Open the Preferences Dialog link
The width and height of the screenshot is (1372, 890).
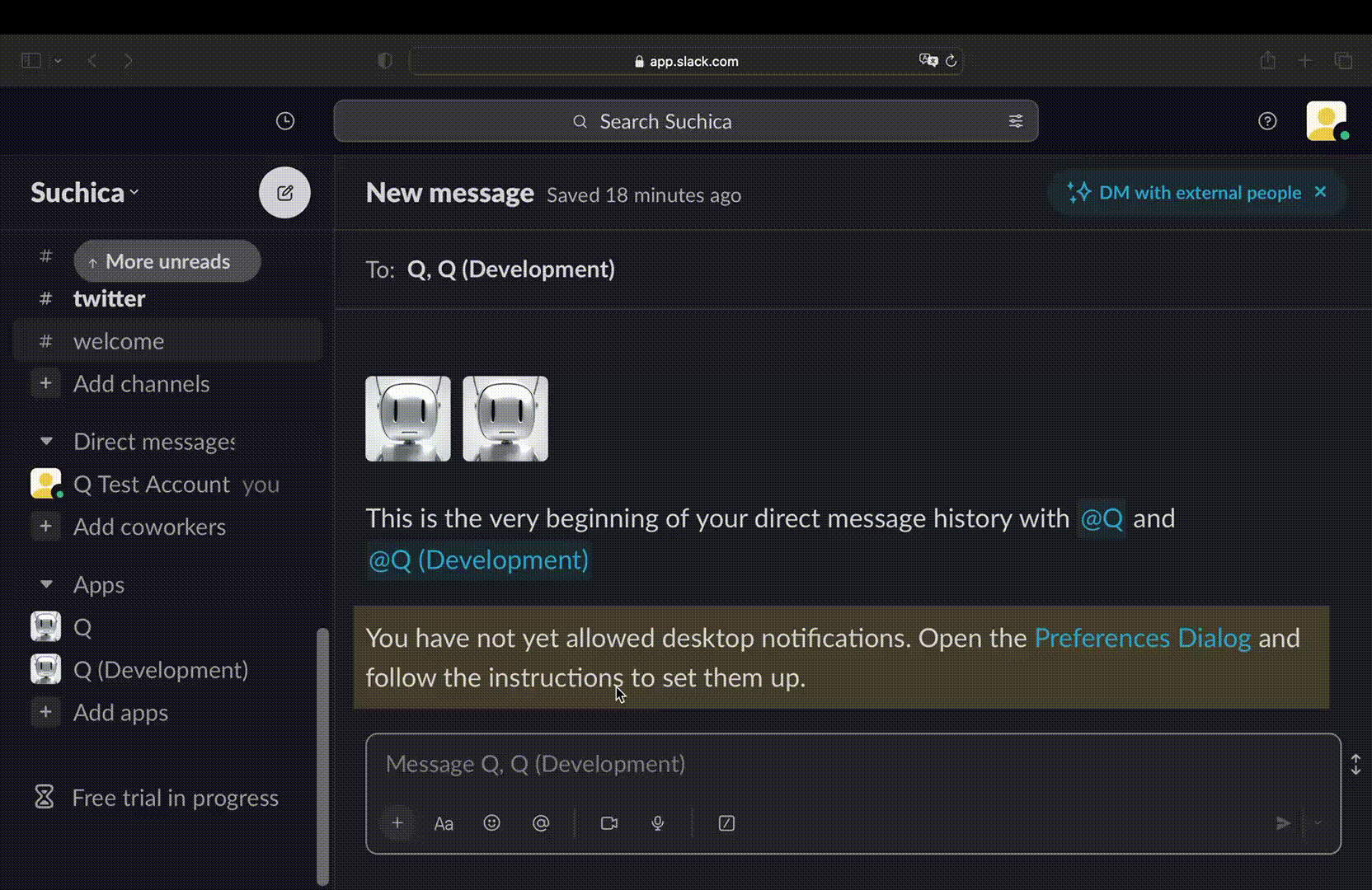[1143, 638]
